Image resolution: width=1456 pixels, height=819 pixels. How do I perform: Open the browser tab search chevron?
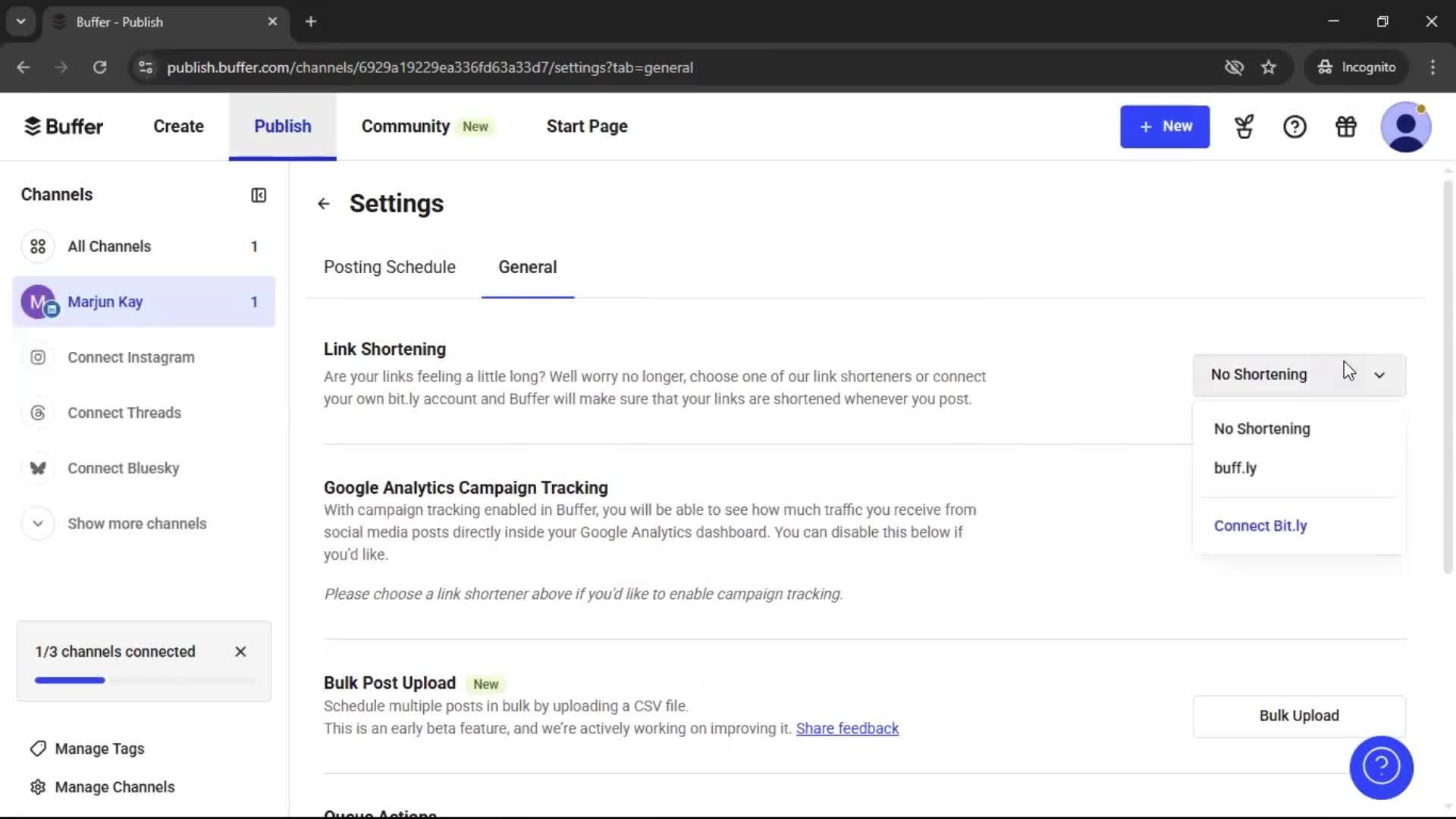tap(20, 21)
